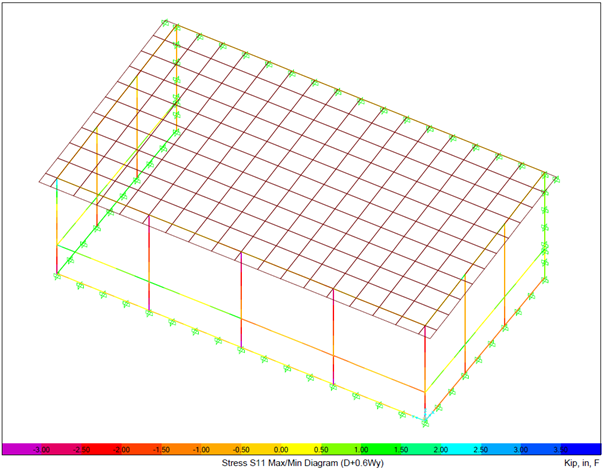The image size is (604, 475).
Task: Click the 3.50 legend value
Action: click(x=560, y=450)
